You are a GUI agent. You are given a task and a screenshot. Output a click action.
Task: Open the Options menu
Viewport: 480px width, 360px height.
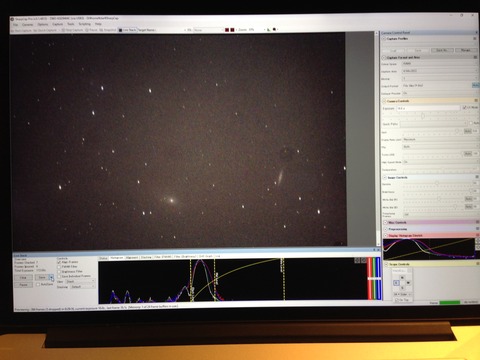click(43, 24)
